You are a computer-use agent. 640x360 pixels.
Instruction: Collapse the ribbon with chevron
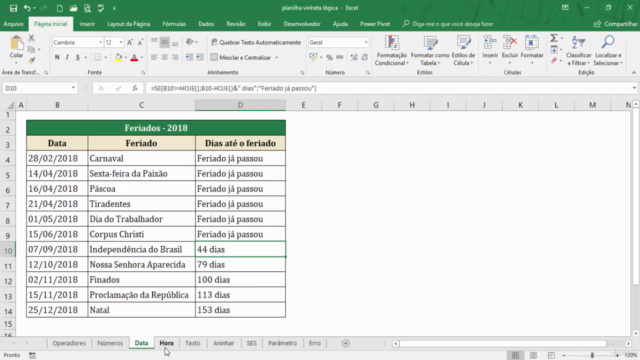click(634, 73)
